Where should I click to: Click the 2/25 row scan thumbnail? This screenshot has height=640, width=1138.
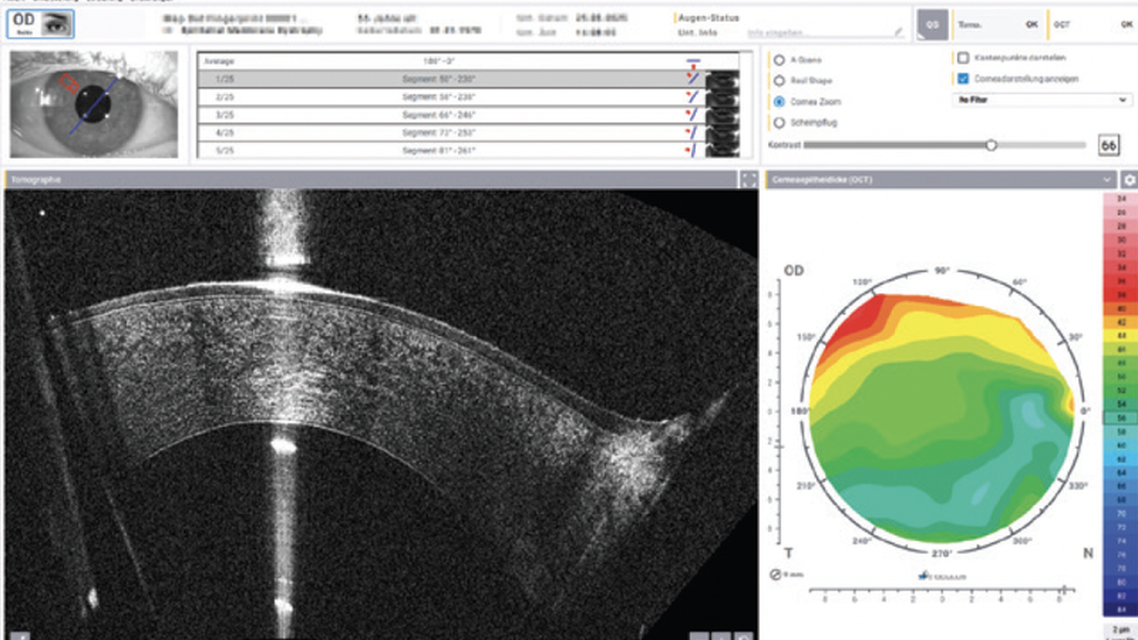tap(722, 97)
